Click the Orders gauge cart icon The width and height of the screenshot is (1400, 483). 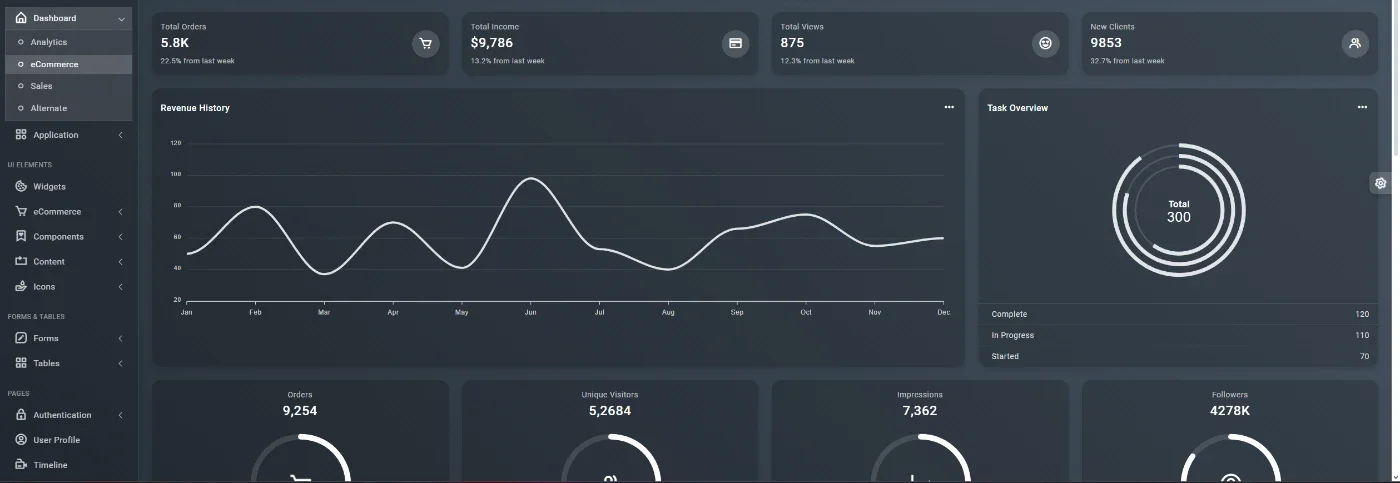300,478
